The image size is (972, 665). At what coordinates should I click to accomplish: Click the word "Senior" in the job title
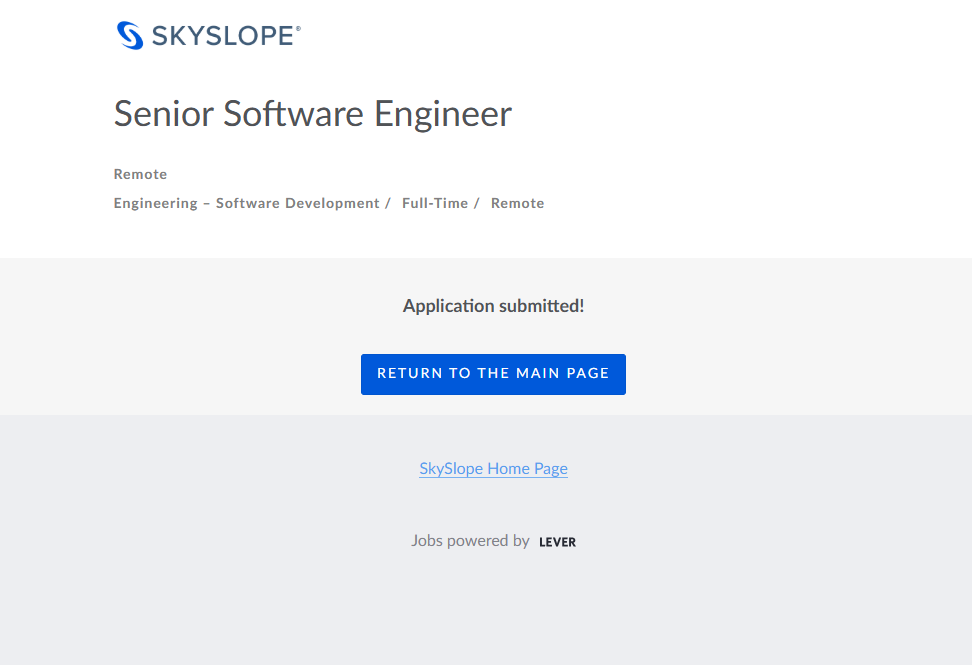click(164, 114)
